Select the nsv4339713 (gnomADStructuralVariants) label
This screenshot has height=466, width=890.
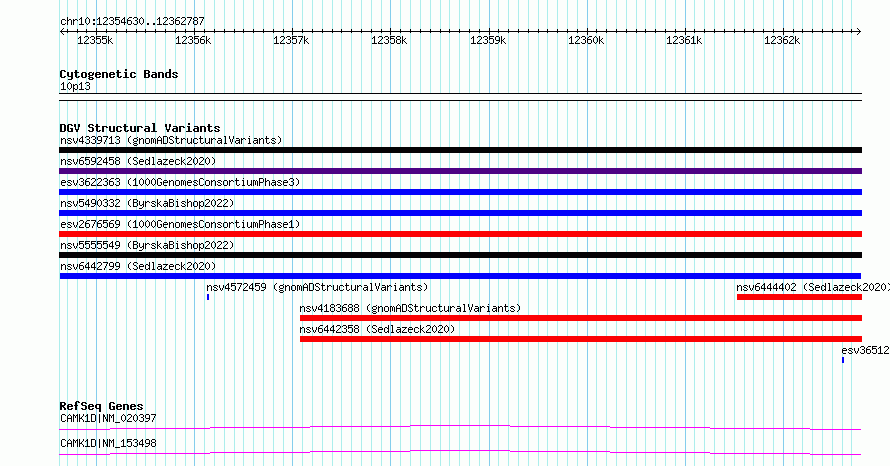[x=171, y=140]
